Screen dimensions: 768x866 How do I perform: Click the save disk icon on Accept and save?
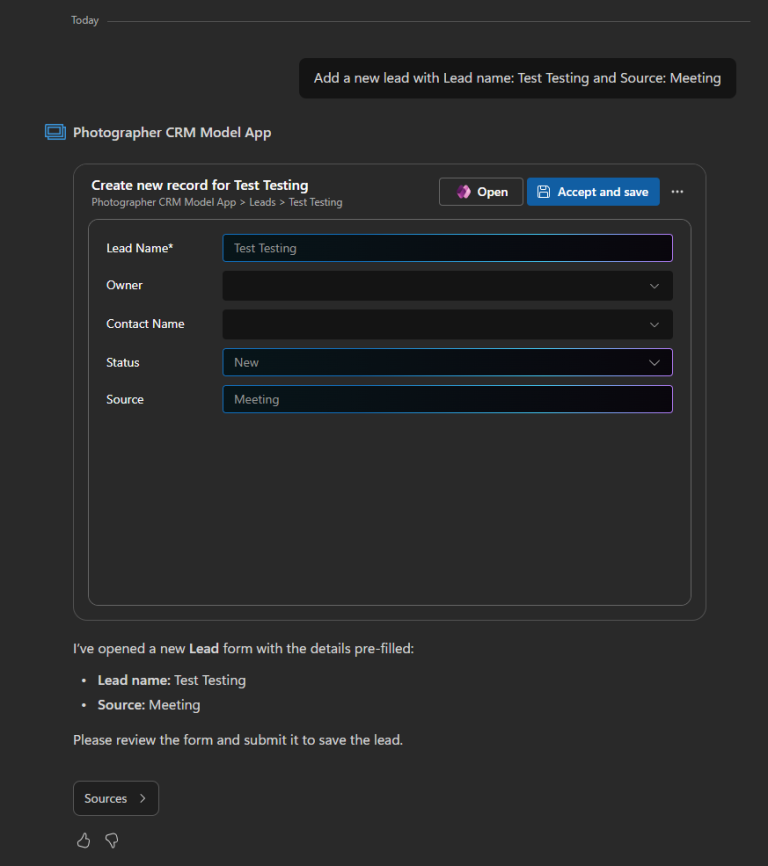(543, 192)
